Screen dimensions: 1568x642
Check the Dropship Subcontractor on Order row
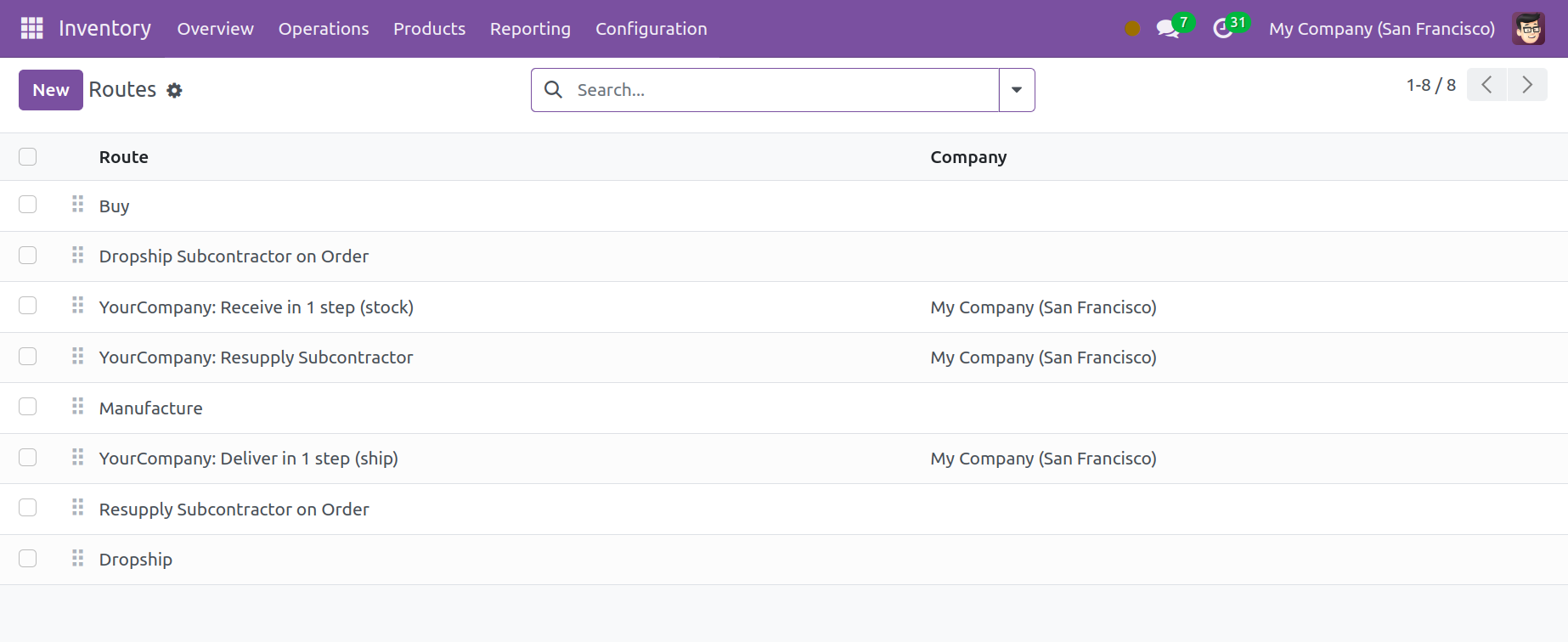click(x=28, y=256)
